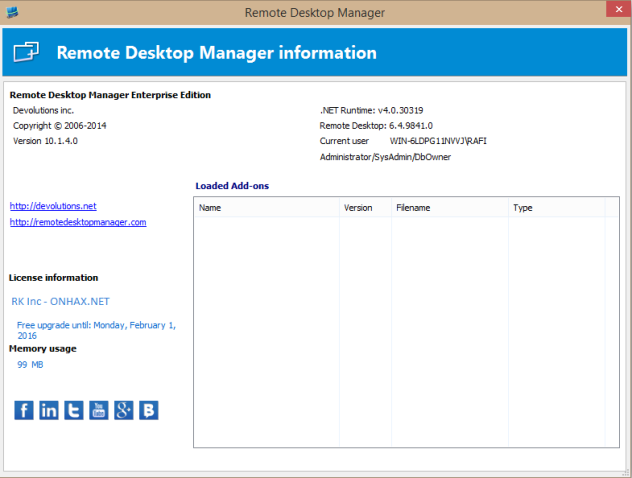
Task: Open the Google Plus social icon
Action: [x=124, y=410]
